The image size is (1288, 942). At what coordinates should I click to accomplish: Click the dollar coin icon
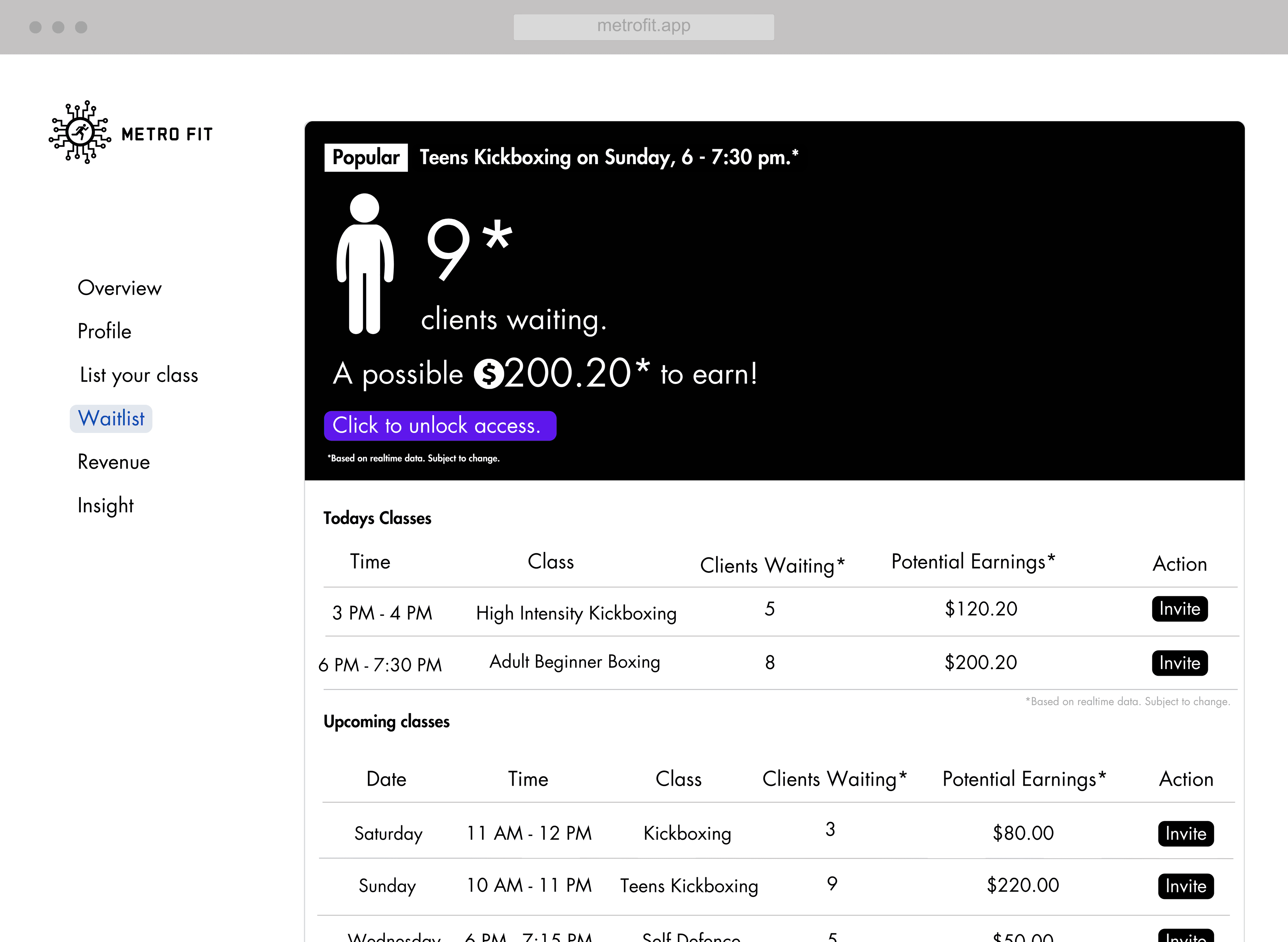click(489, 374)
